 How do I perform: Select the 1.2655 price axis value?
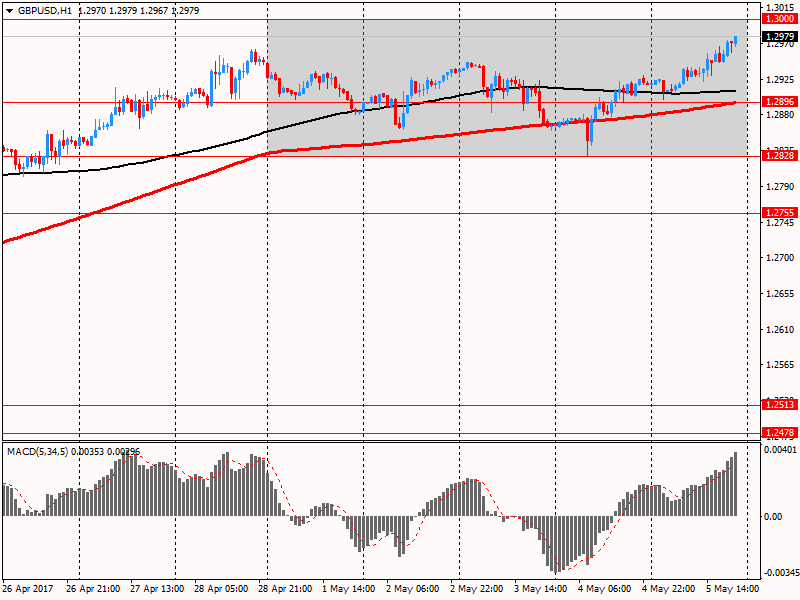pos(781,294)
